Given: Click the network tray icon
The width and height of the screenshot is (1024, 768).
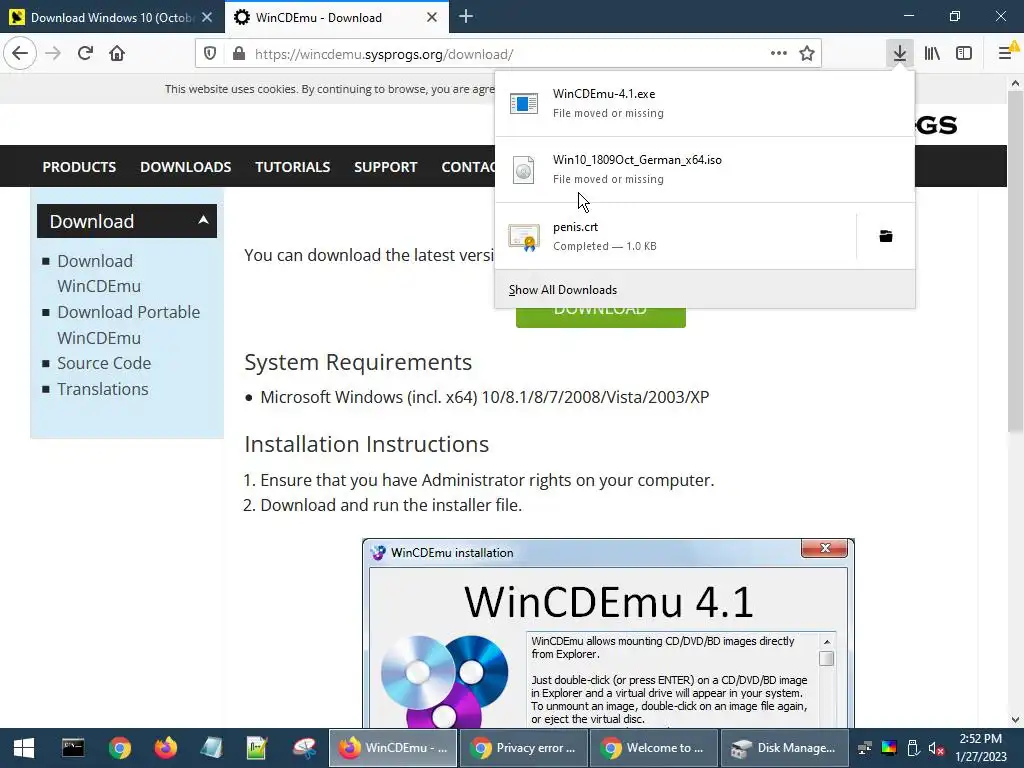Looking at the screenshot, I should click(865, 748).
